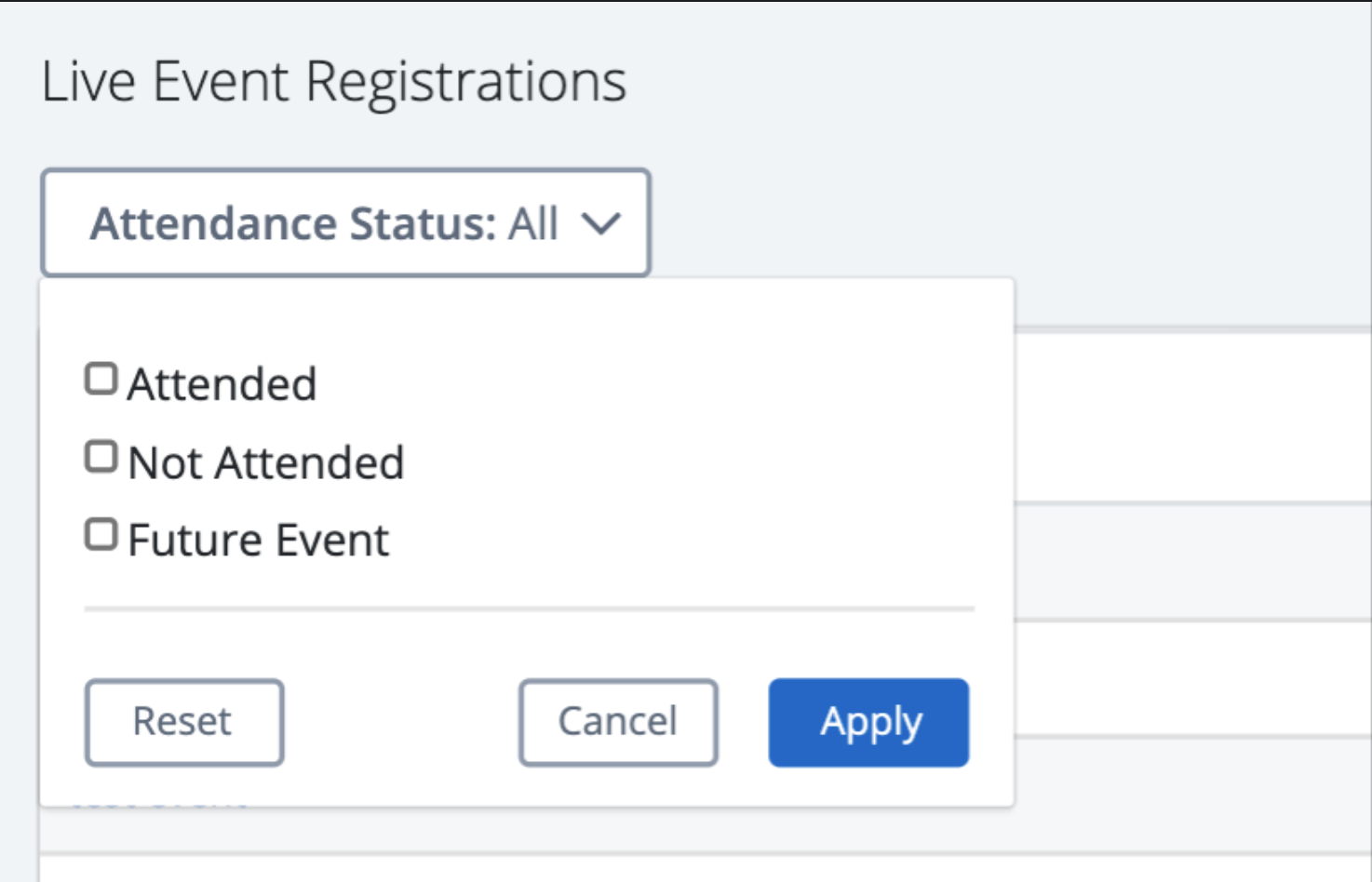Select the Attended option label
This screenshot has width=1372, height=882.
[x=222, y=384]
